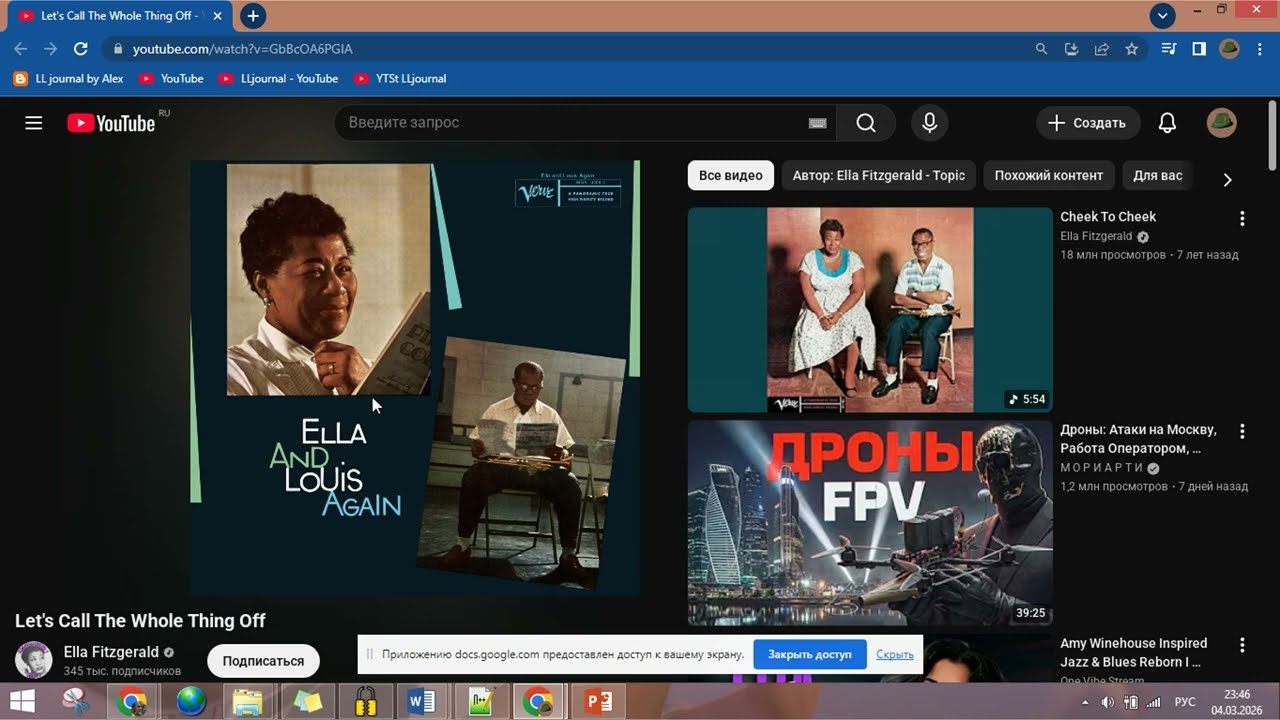Click Ella And Louis Again video player
The image size is (1280, 720).
[415, 378]
